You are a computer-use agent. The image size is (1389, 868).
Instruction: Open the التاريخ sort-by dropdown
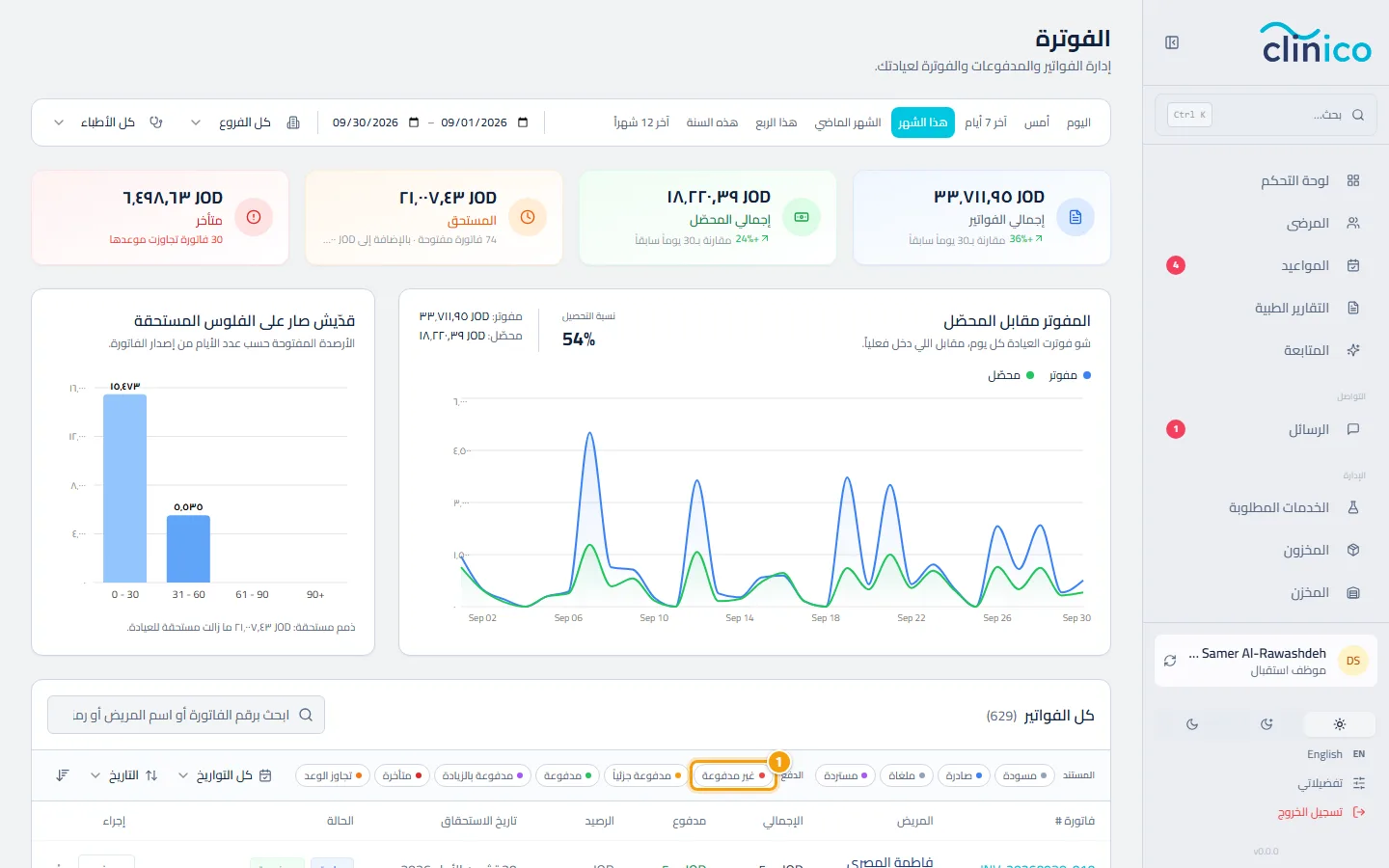click(123, 775)
